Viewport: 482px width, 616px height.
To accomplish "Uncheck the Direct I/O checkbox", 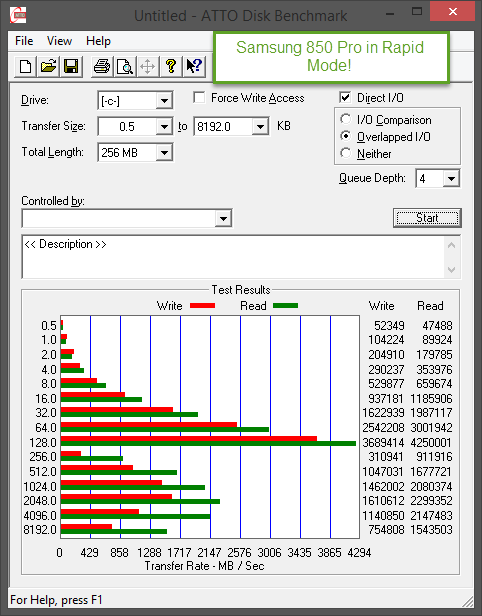I will (345, 97).
